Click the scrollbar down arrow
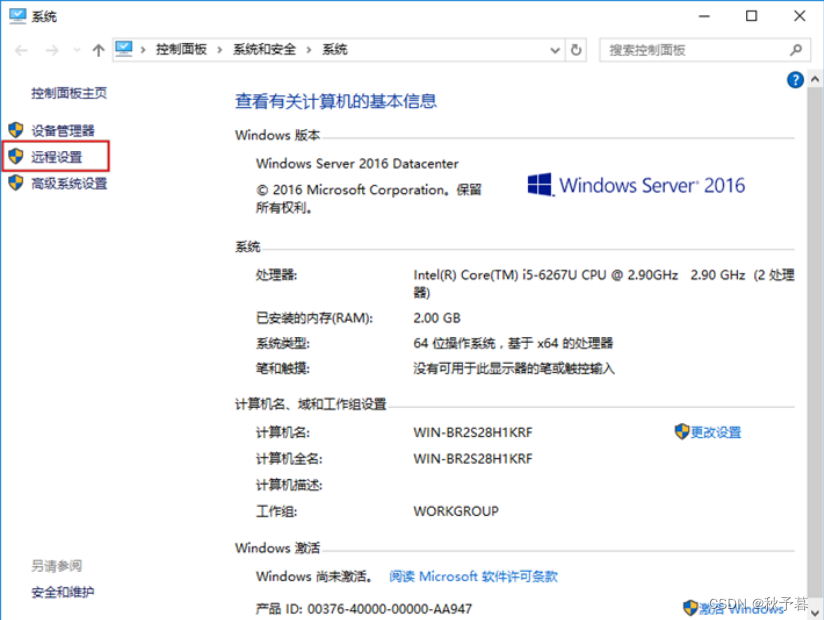Screen dimensions: 824x620 pyautogui.click(x=815, y=613)
